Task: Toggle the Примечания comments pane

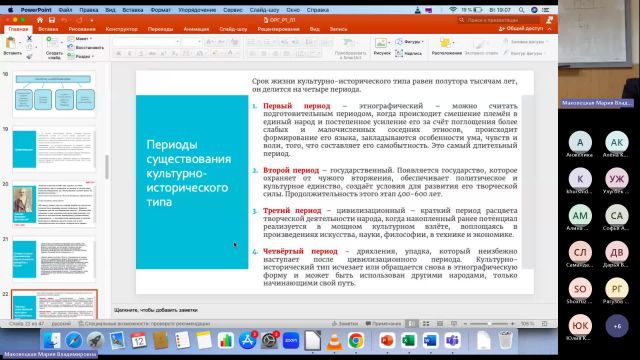Action: click(x=384, y=324)
